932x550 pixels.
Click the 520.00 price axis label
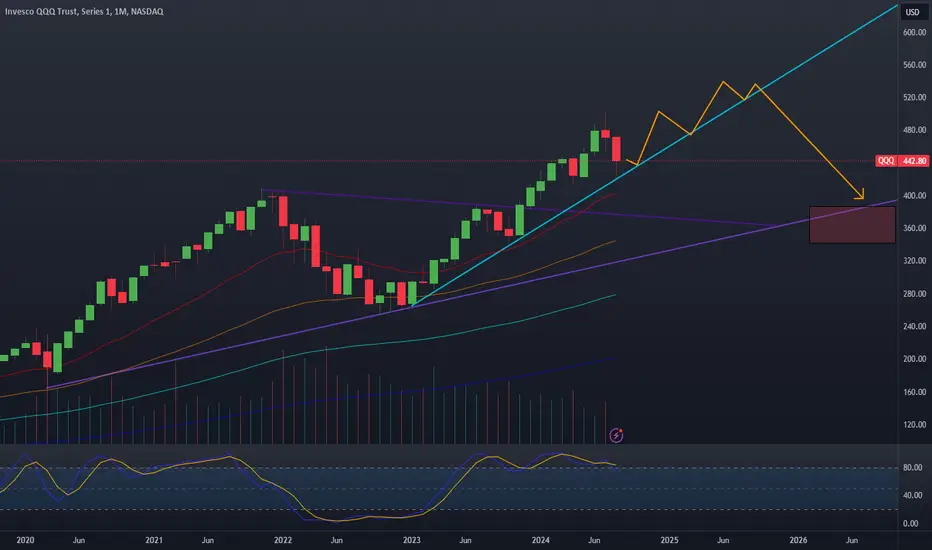point(914,98)
